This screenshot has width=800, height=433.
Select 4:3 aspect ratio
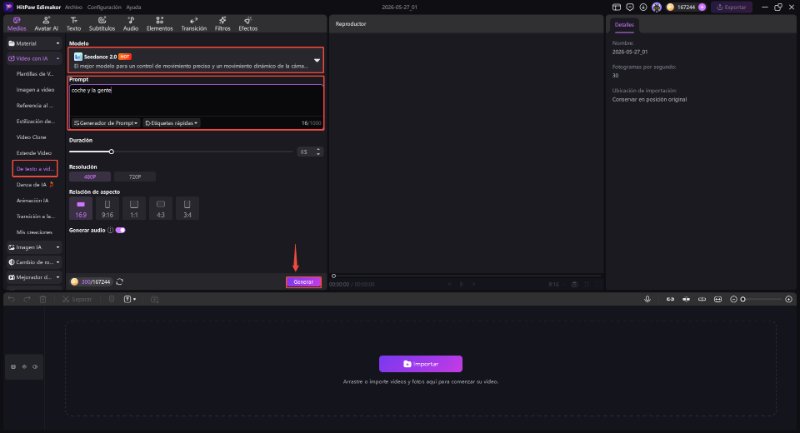coord(160,209)
